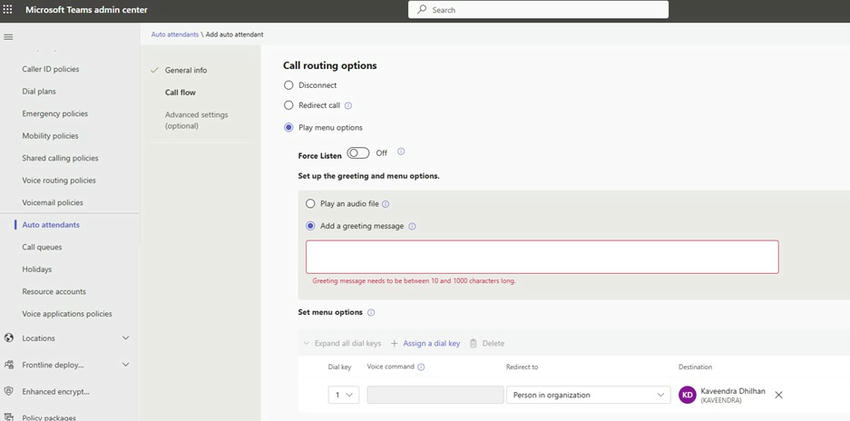The height and width of the screenshot is (421, 850).
Task: Open Emergency policies
Action: pos(55,114)
